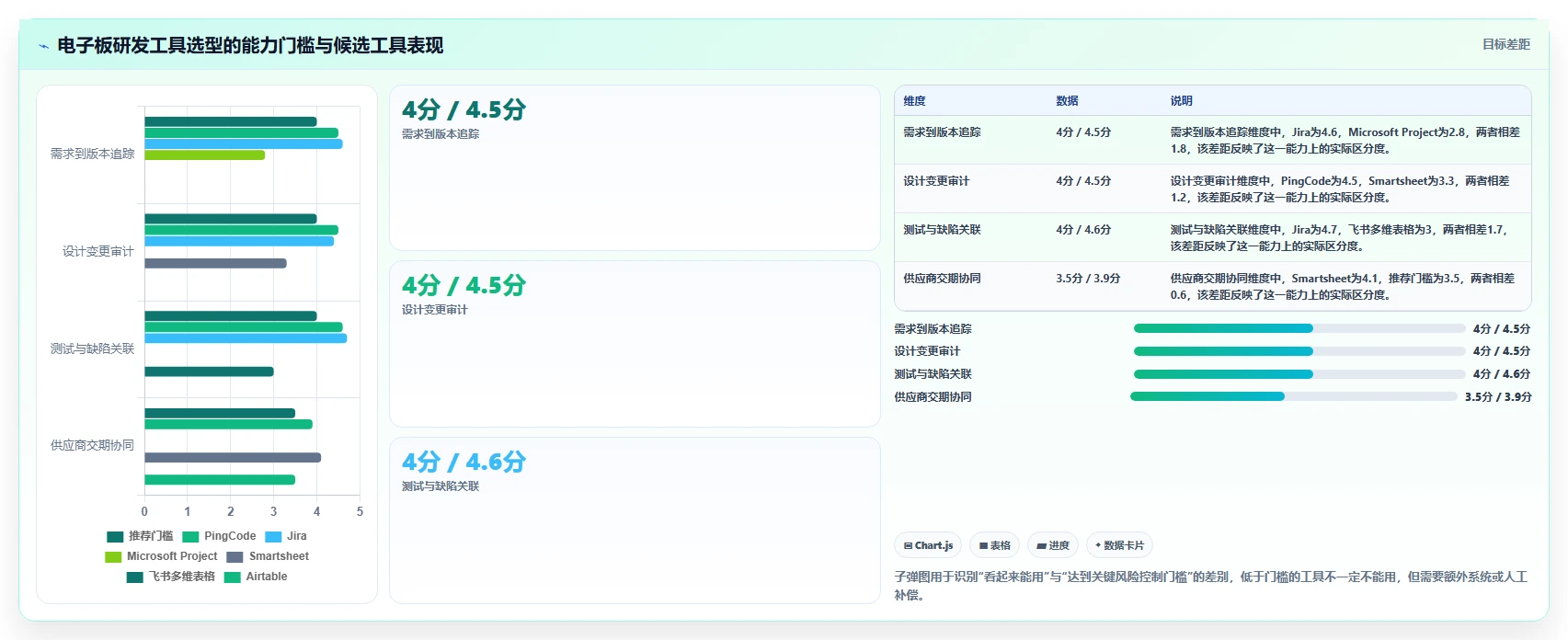Toggle the Microsoft Project legend series

tap(161, 556)
